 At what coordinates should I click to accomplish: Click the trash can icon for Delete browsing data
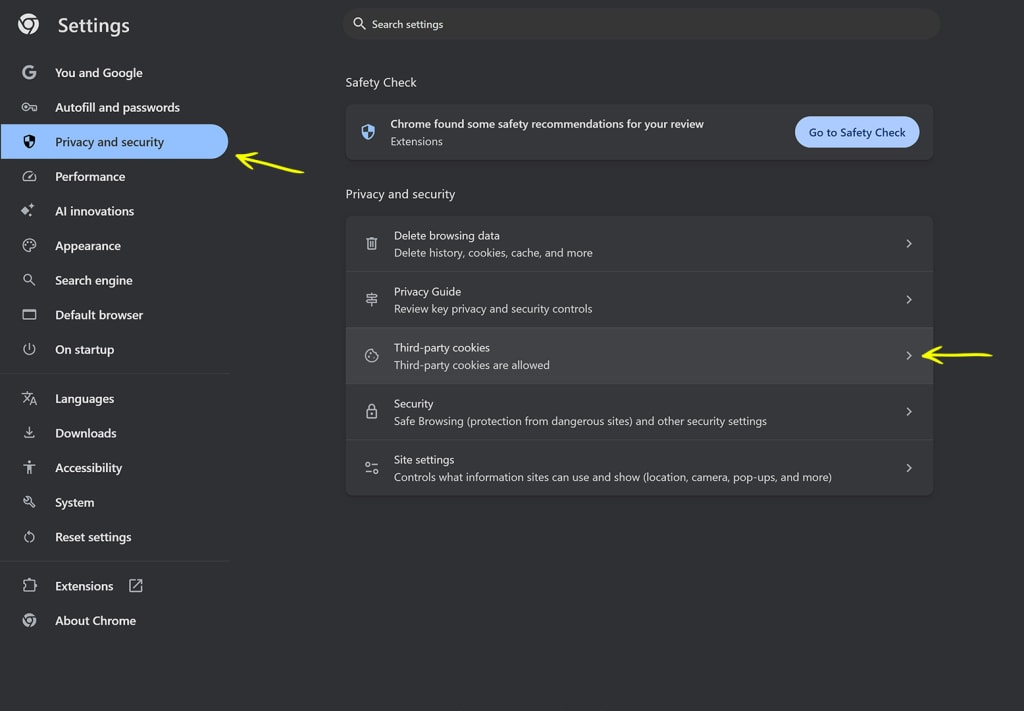click(x=372, y=244)
